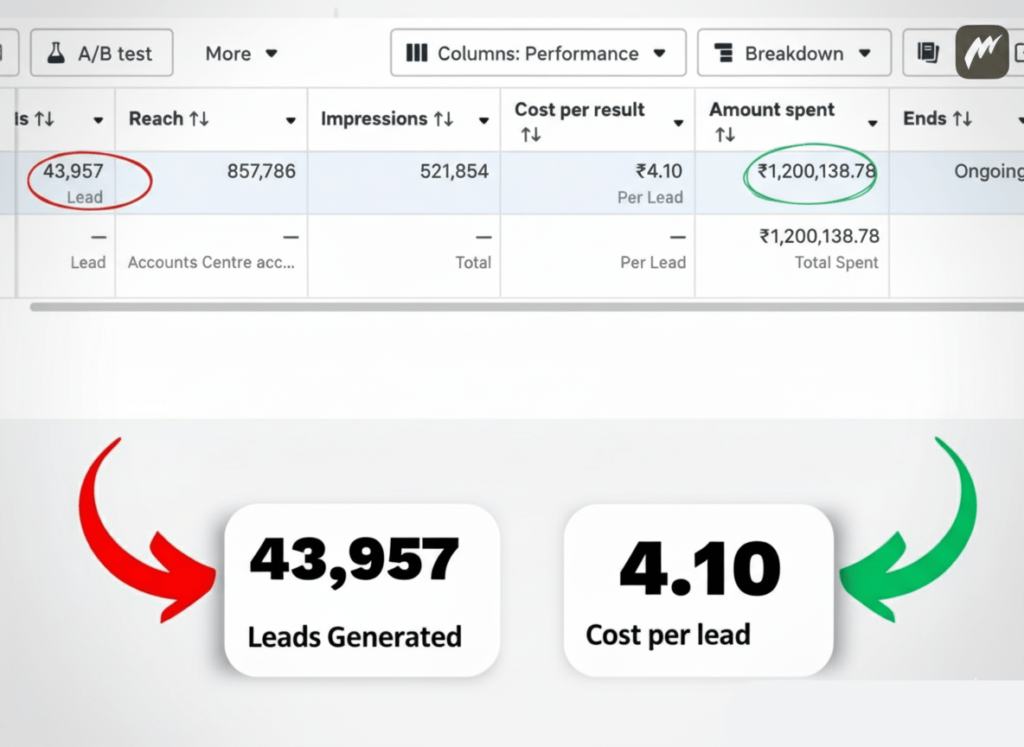Sort by Impressions using its sort arrows

click(x=443, y=119)
